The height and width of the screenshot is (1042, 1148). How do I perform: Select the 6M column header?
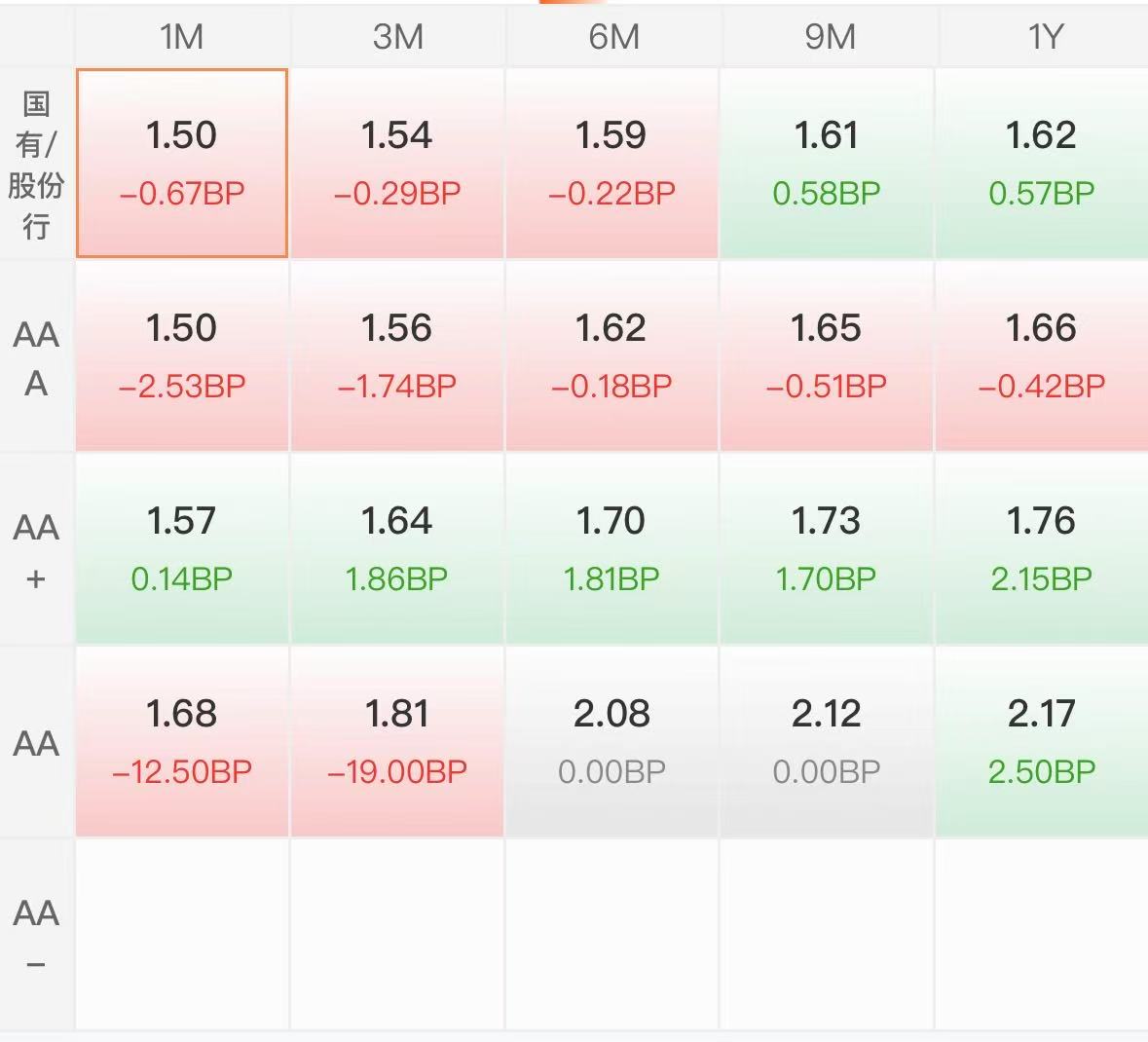coord(612,37)
